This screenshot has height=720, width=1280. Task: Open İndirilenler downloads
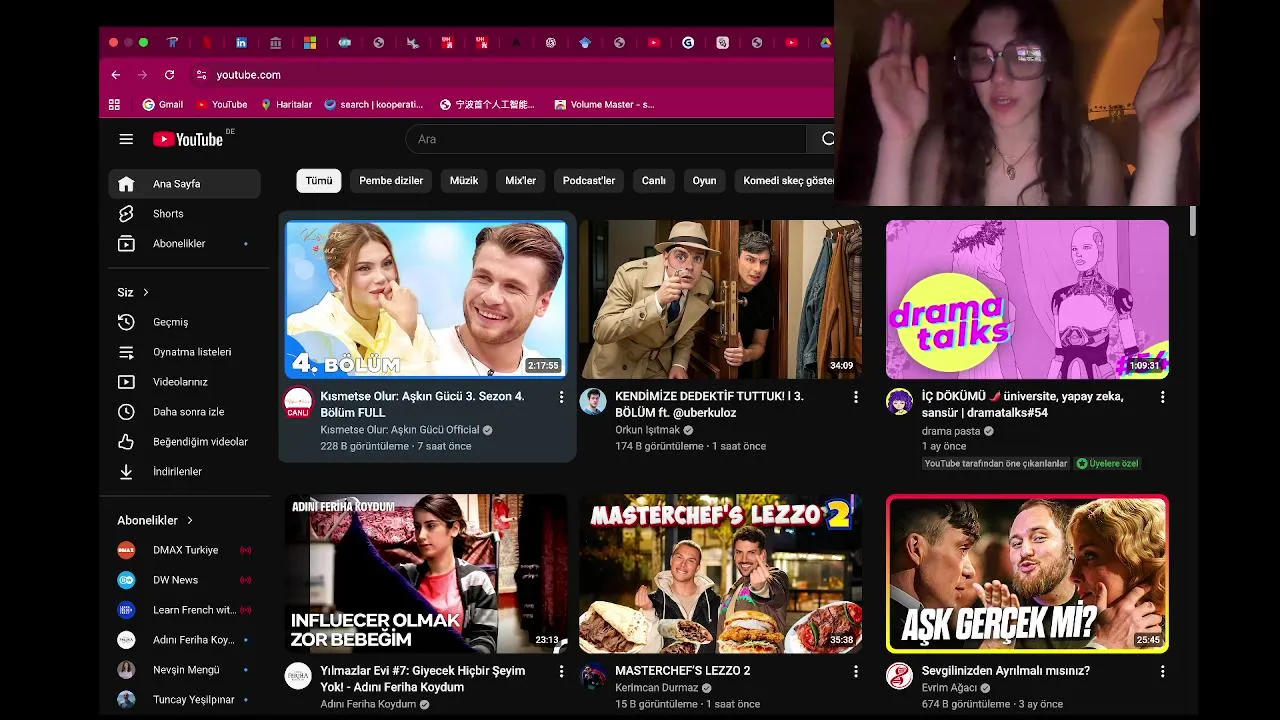185,472
